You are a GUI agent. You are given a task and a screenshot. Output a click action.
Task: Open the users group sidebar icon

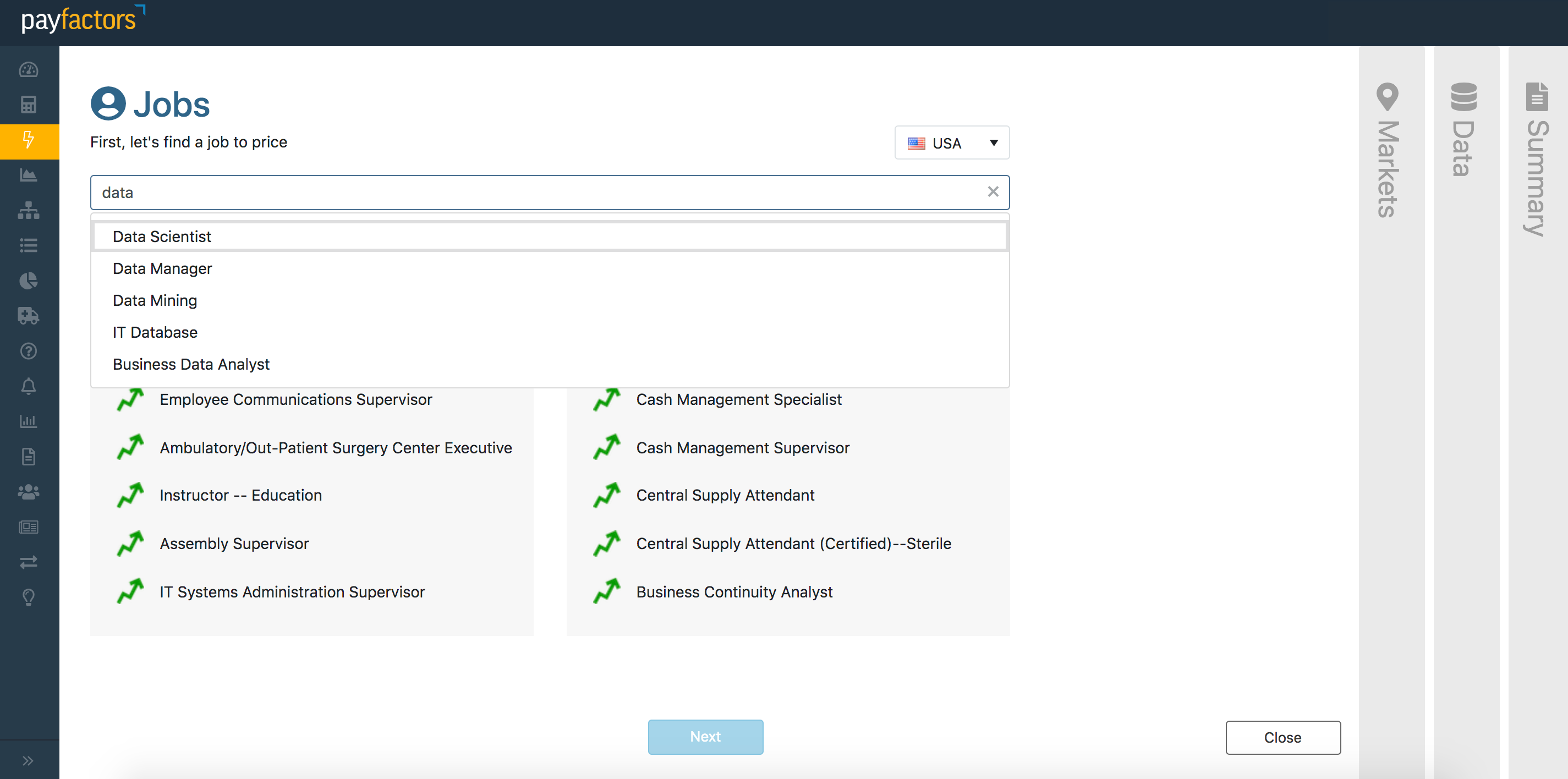point(29,492)
